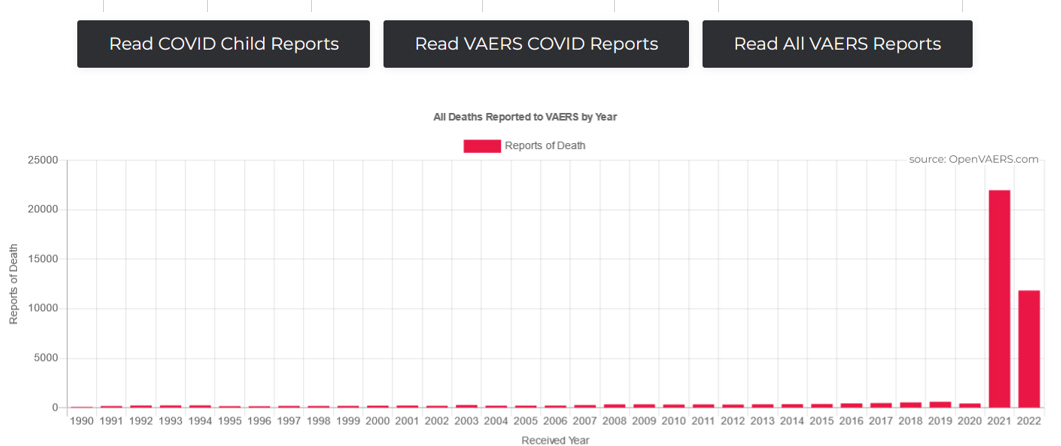Click the Read VAERS COVID Reports button
Viewport: 1061px width, 446px height.
click(536, 44)
